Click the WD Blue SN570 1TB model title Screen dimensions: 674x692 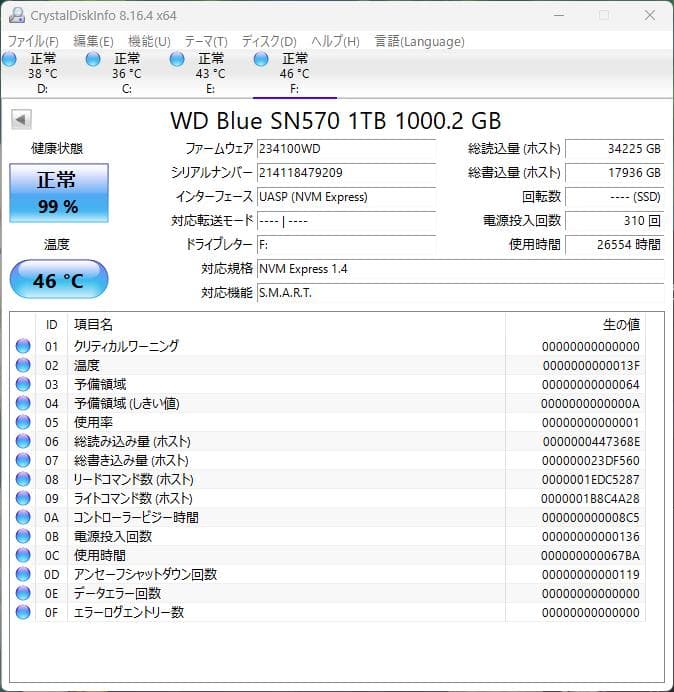pyautogui.click(x=336, y=120)
